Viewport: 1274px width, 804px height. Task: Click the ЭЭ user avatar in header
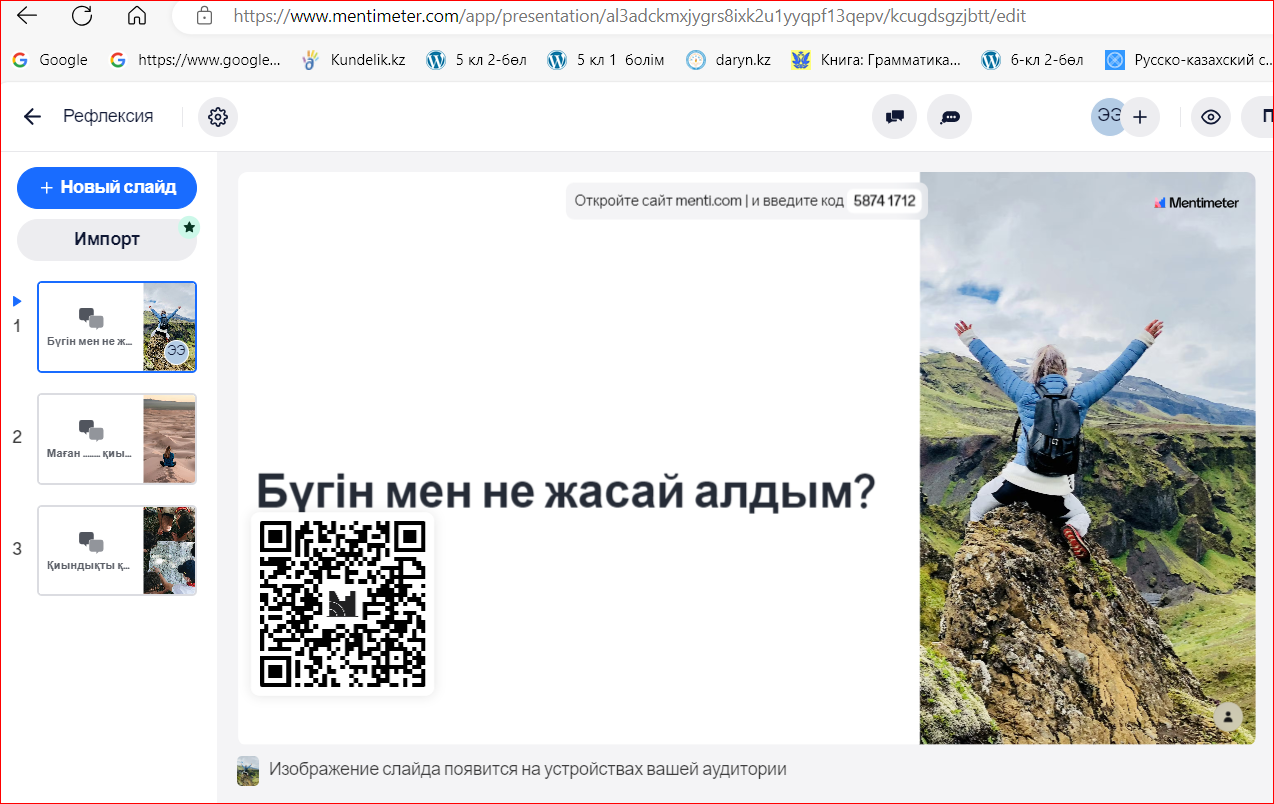[x=1108, y=117]
